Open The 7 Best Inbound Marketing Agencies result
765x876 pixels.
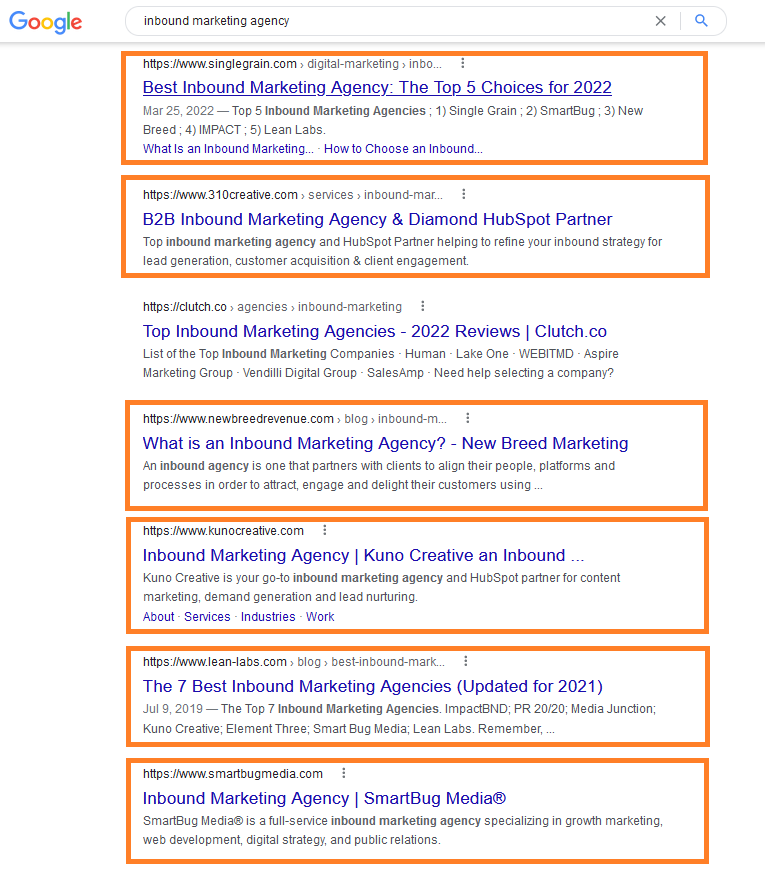[x=373, y=686]
